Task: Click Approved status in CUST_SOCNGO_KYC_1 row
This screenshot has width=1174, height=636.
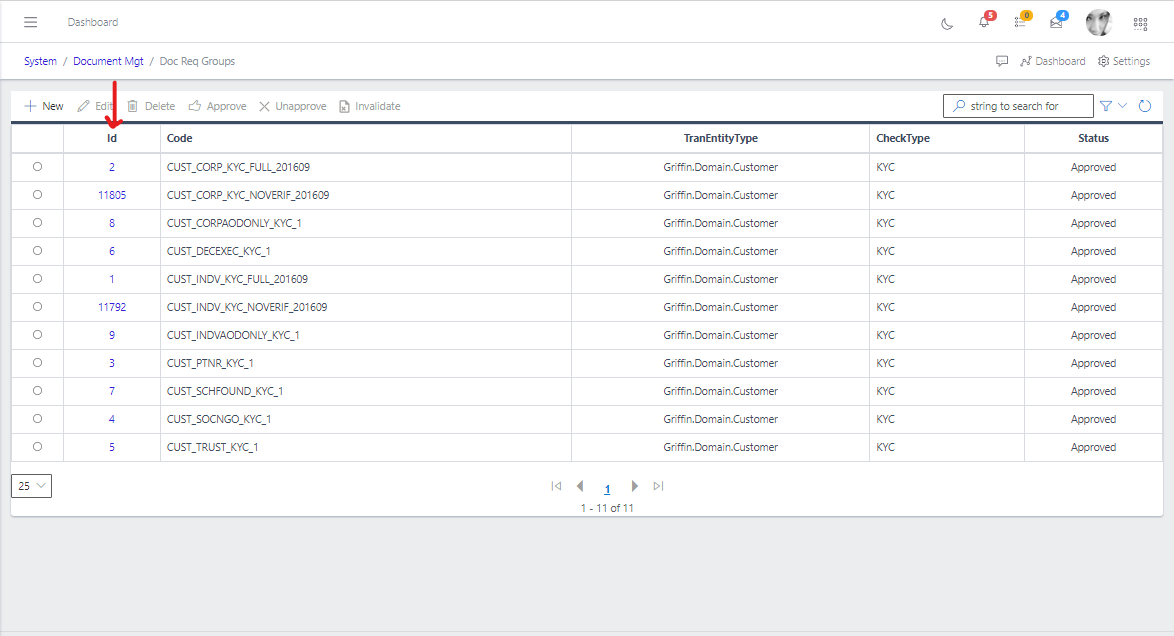Action: [1093, 420]
